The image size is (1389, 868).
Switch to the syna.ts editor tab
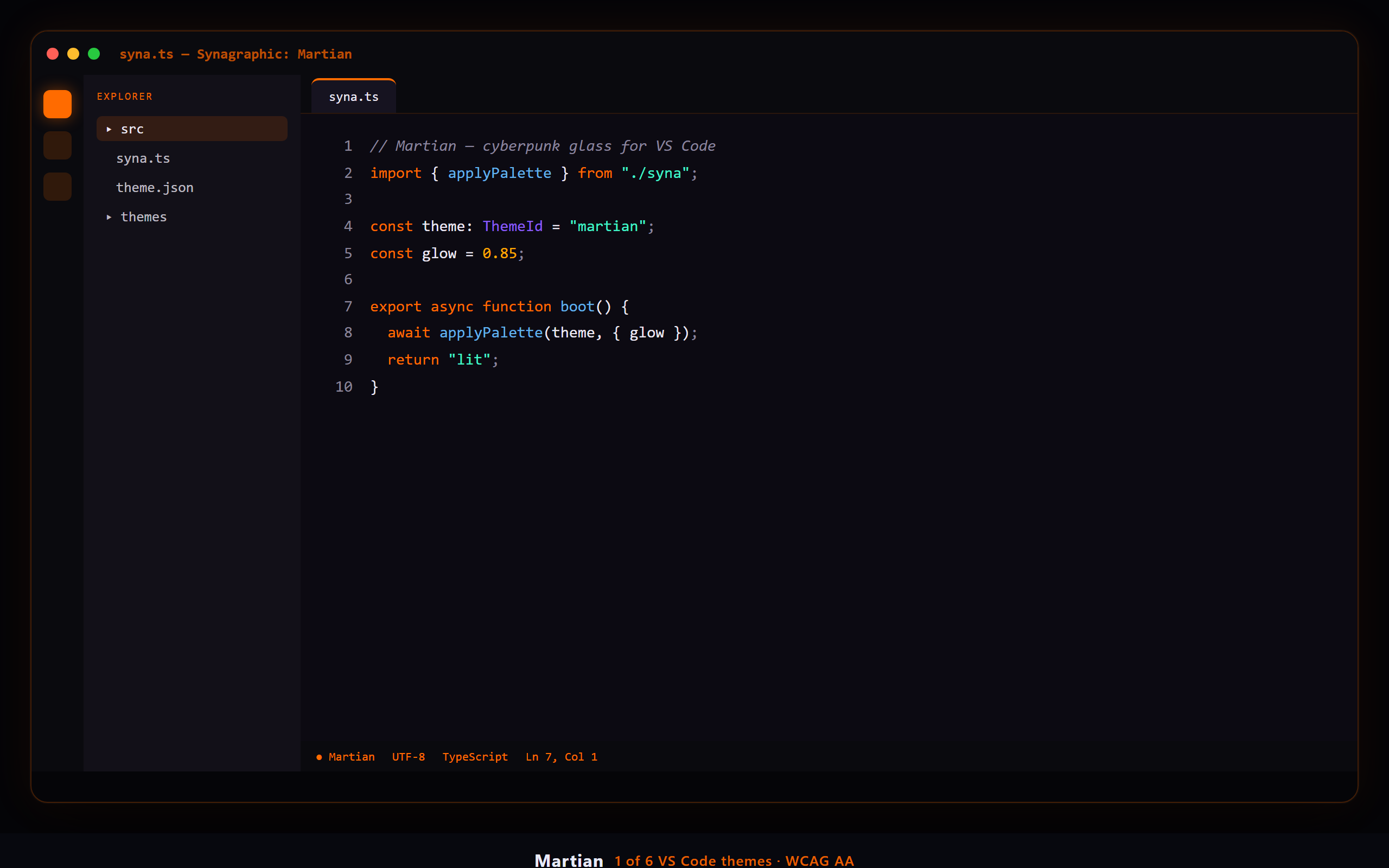coord(354,97)
